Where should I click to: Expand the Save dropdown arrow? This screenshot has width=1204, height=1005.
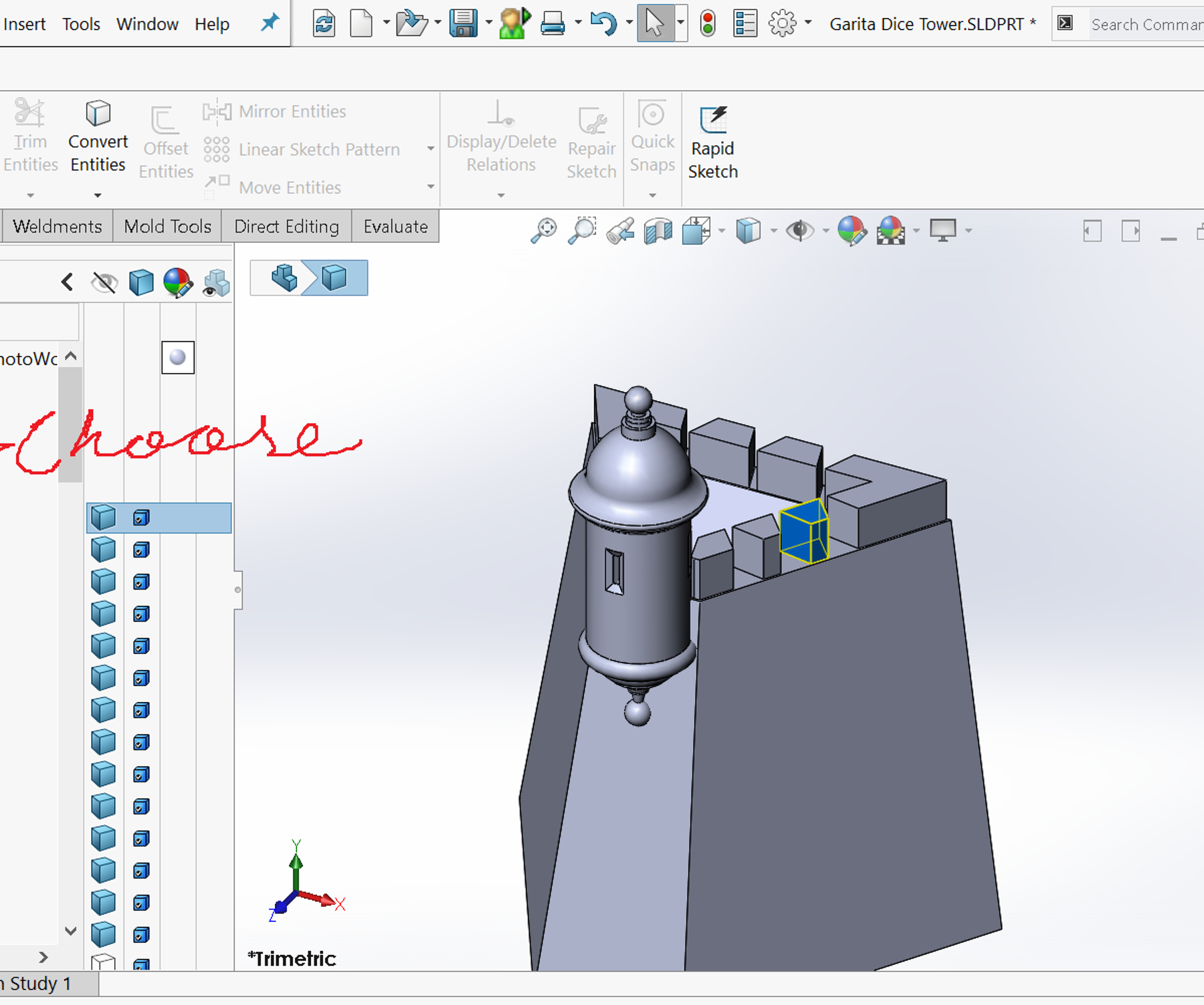click(488, 23)
